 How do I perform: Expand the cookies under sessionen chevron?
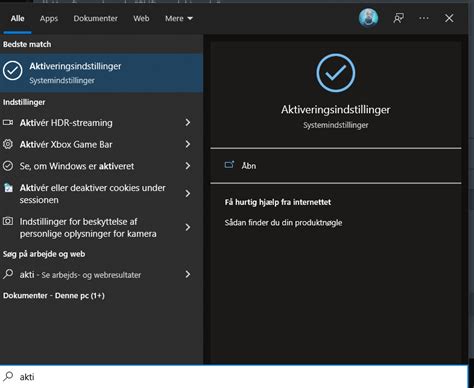pos(188,193)
